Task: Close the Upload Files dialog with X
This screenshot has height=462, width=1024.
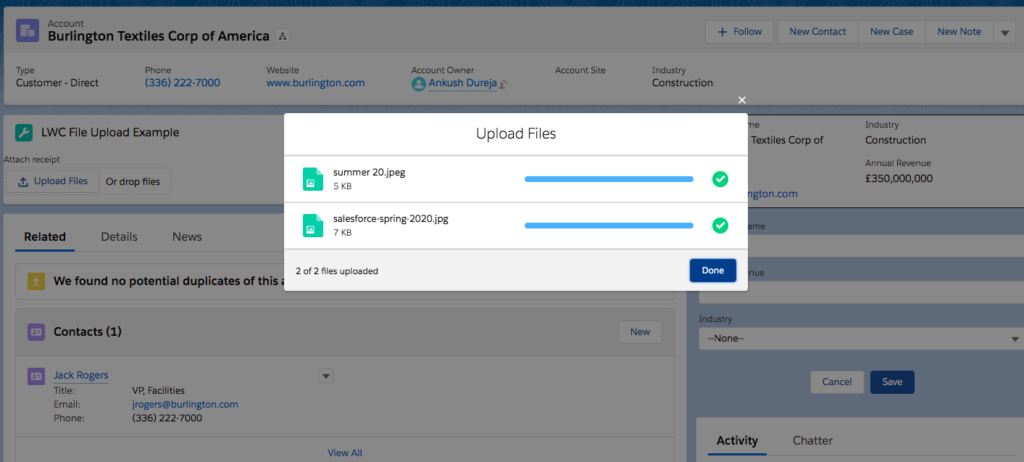Action: point(741,100)
